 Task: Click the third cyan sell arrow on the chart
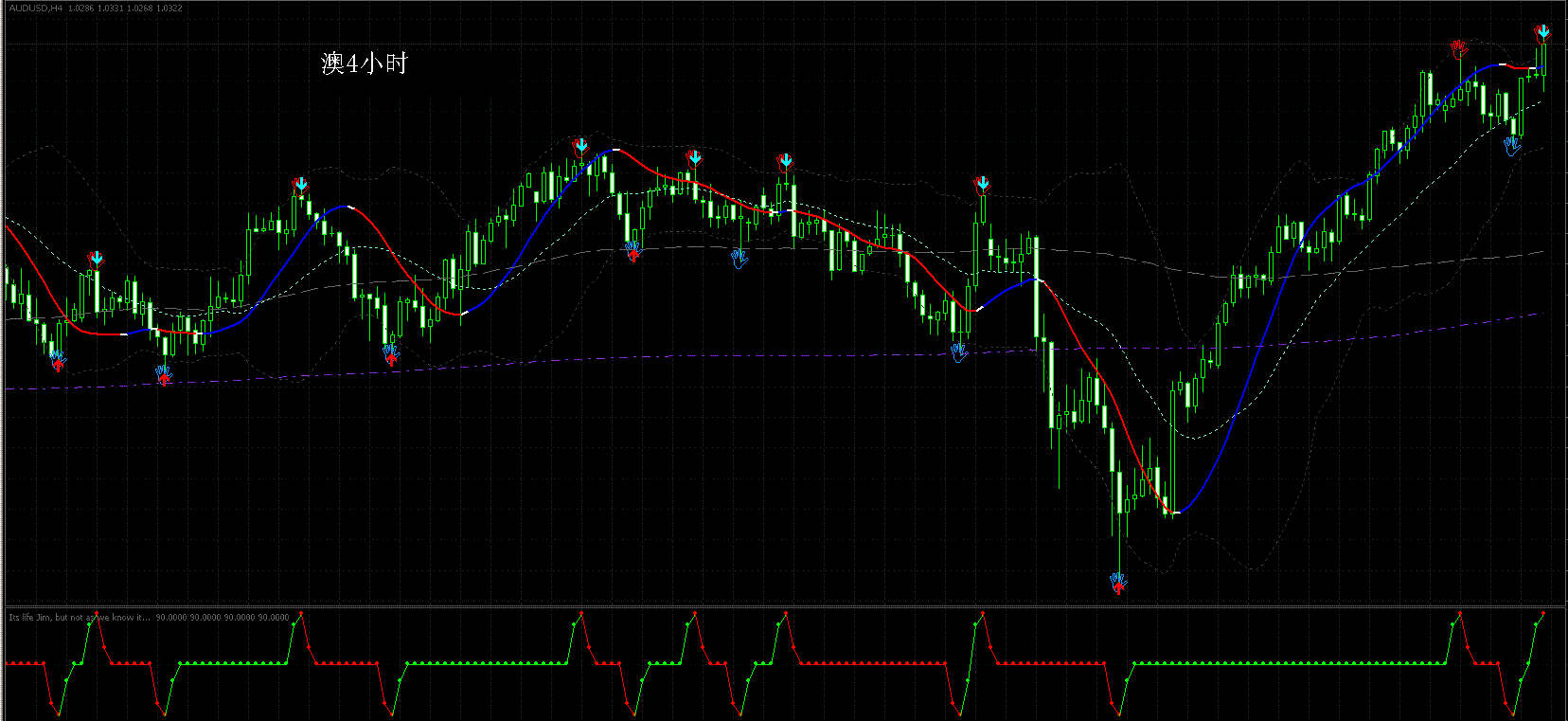(x=581, y=145)
